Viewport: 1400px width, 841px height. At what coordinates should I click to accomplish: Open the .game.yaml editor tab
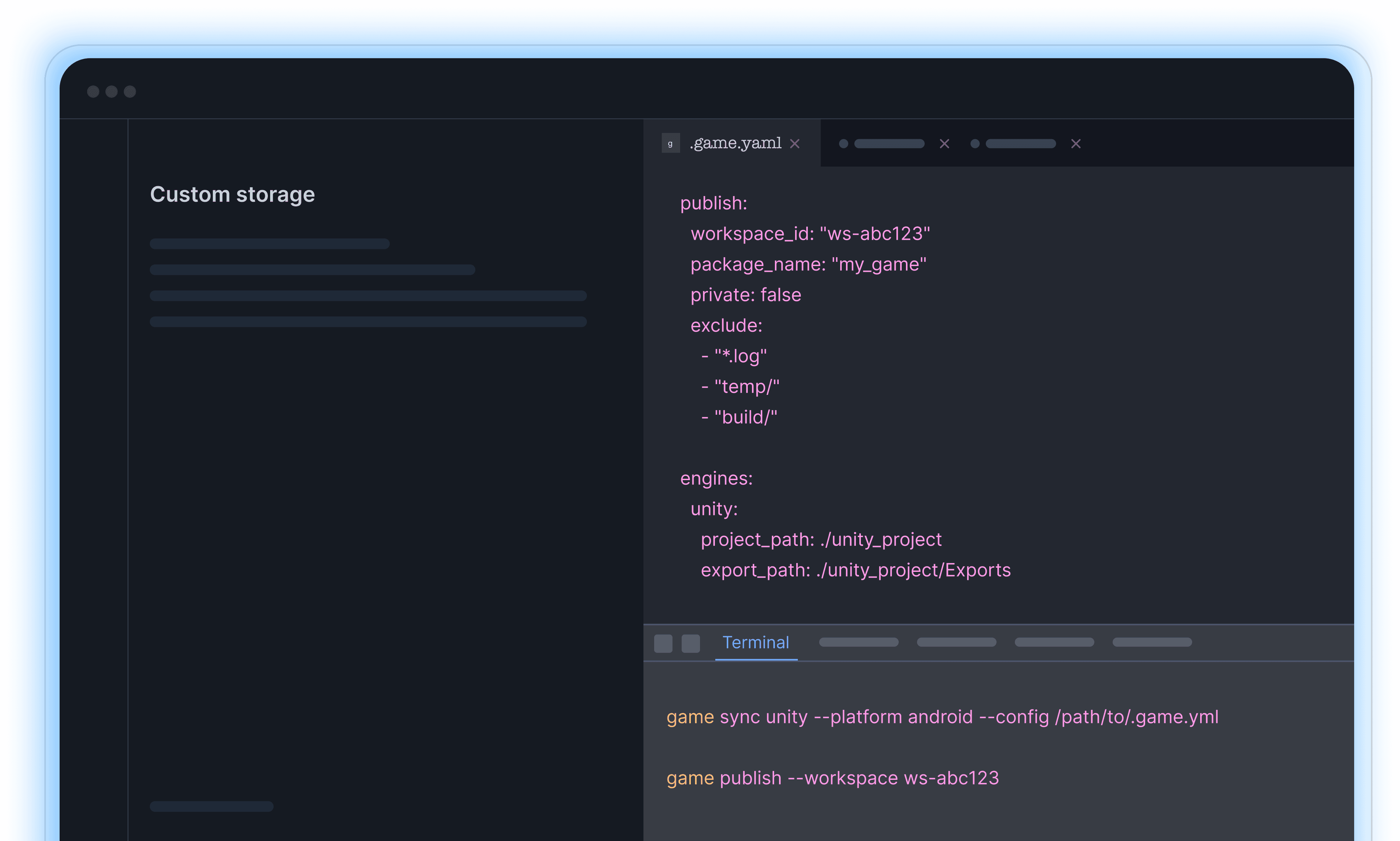tap(735, 143)
